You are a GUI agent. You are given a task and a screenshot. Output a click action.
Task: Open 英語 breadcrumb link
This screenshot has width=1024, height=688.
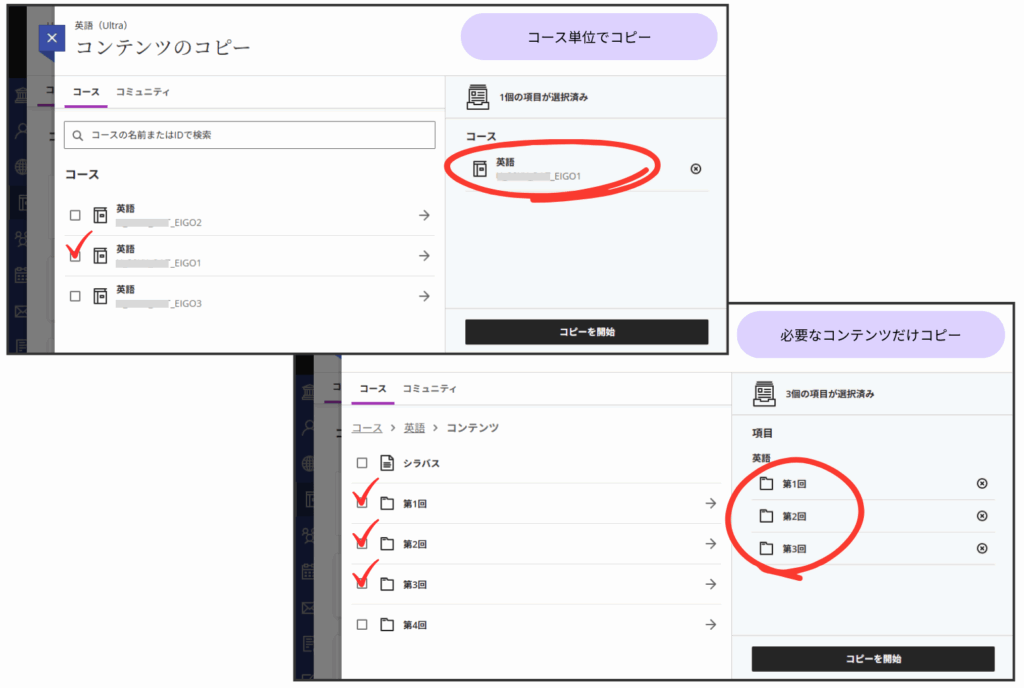[414, 428]
